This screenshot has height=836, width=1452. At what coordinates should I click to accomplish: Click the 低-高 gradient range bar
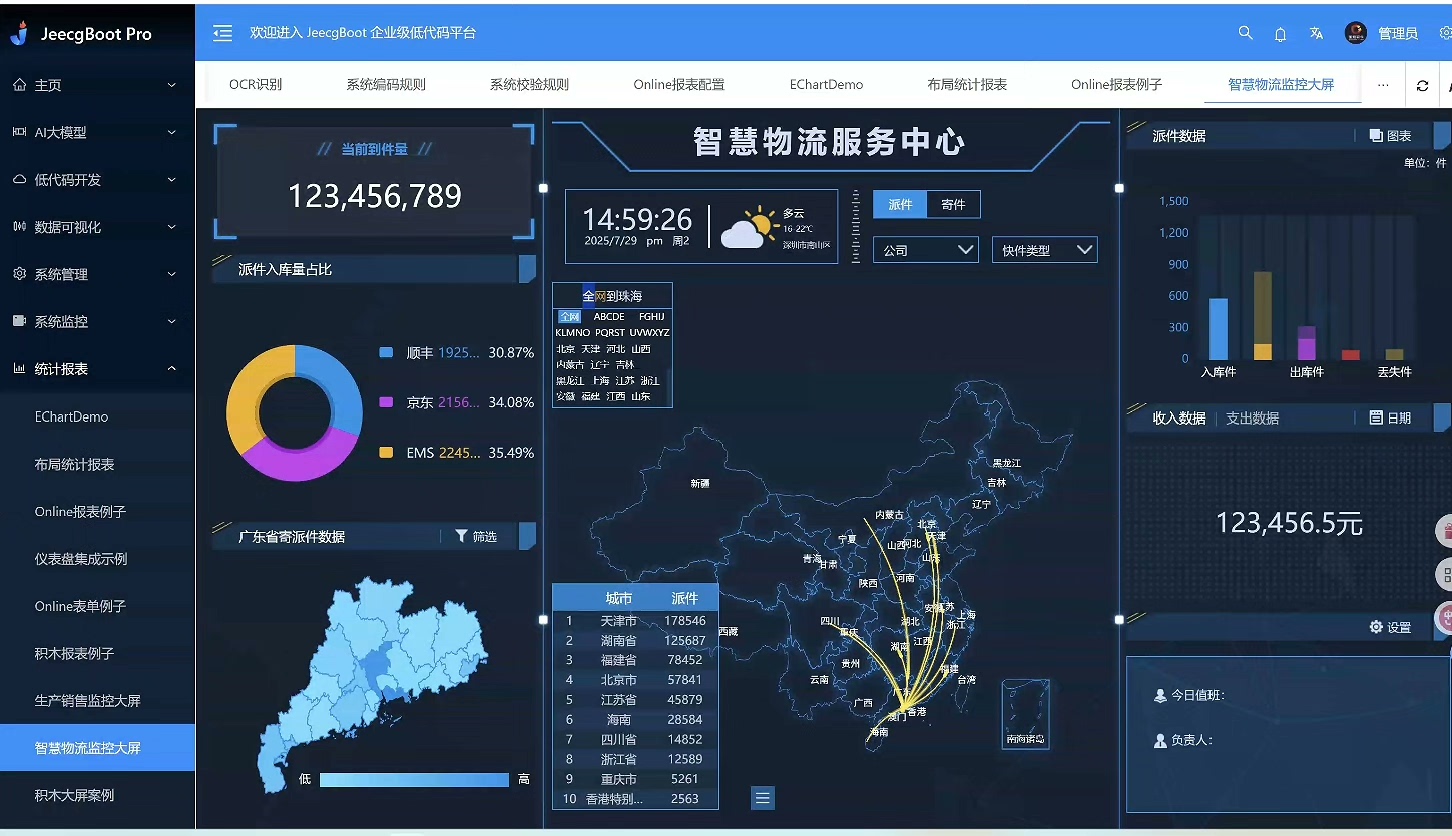click(414, 780)
